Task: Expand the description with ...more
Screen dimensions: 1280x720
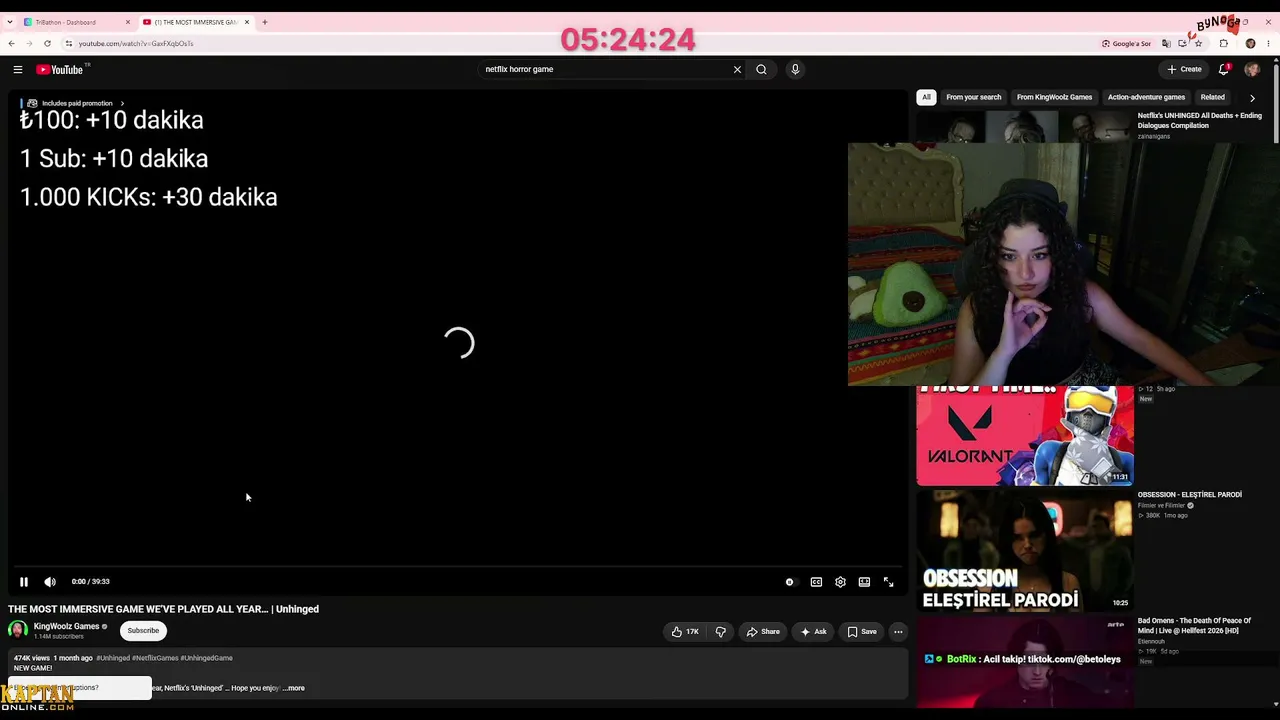Action: (294, 688)
